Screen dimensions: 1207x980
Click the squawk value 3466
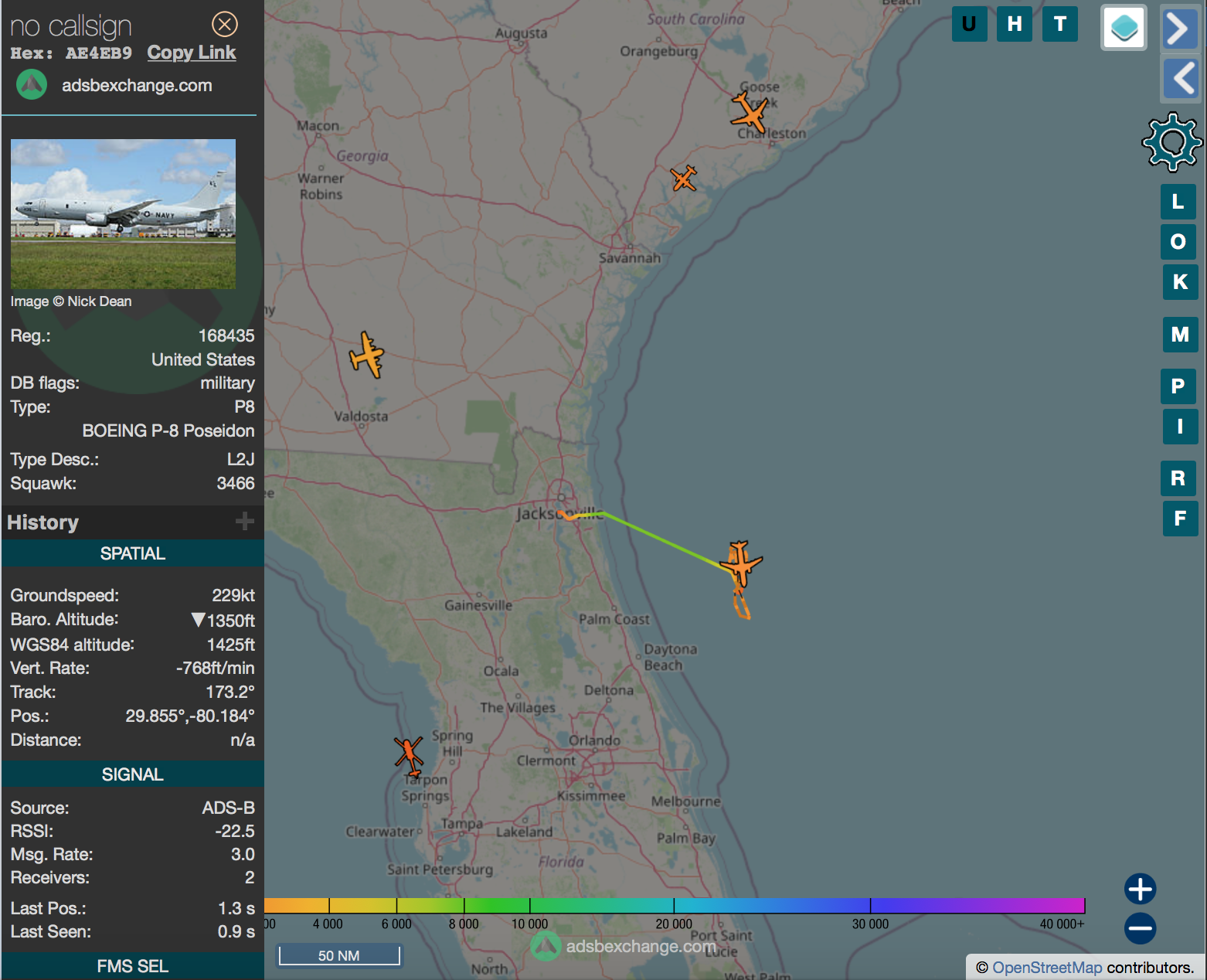click(x=236, y=483)
